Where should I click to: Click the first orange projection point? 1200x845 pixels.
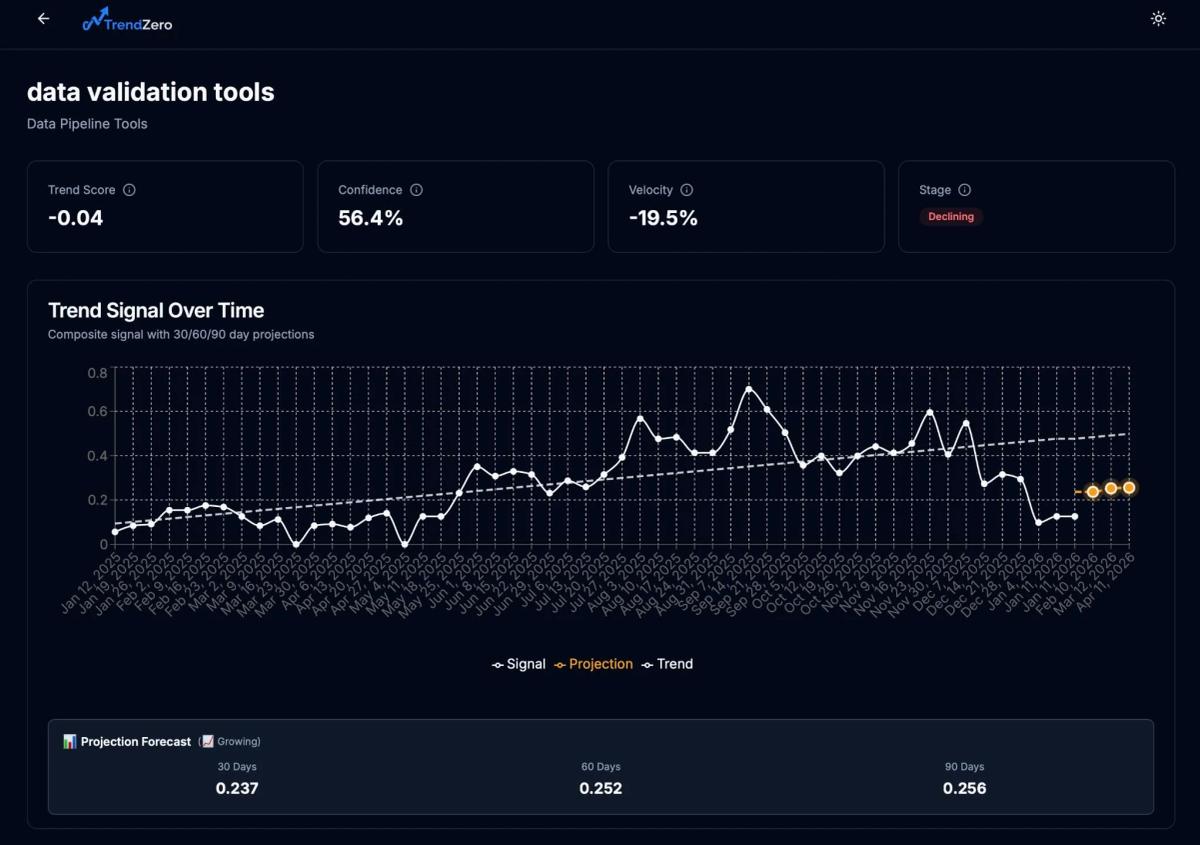[1093, 492]
